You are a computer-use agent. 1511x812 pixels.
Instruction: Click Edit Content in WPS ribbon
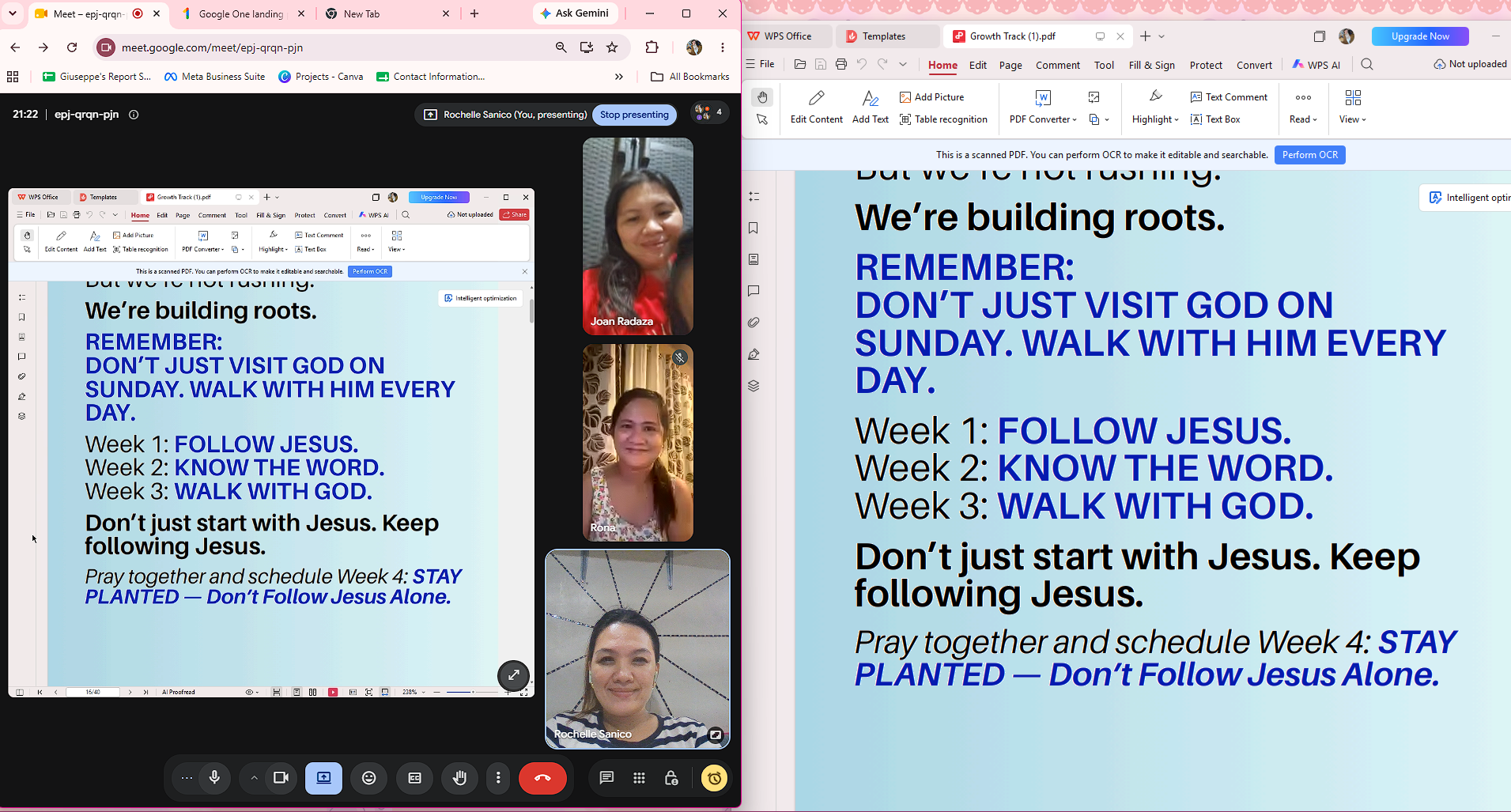coord(816,108)
